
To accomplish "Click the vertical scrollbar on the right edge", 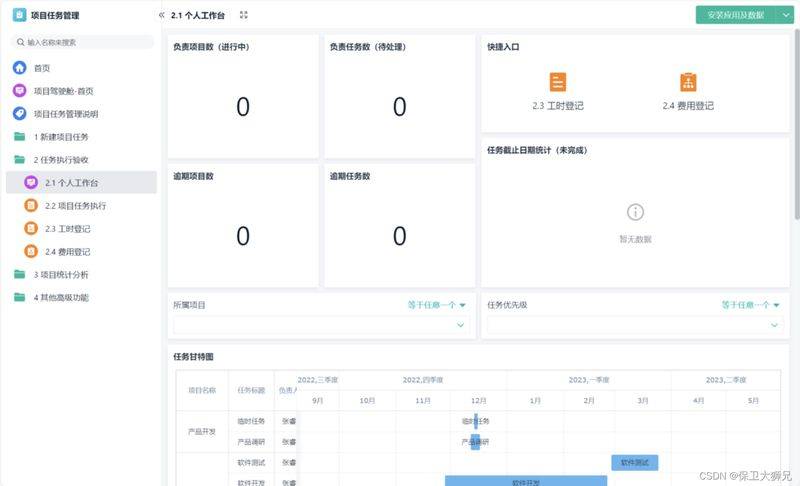I will (797, 125).
